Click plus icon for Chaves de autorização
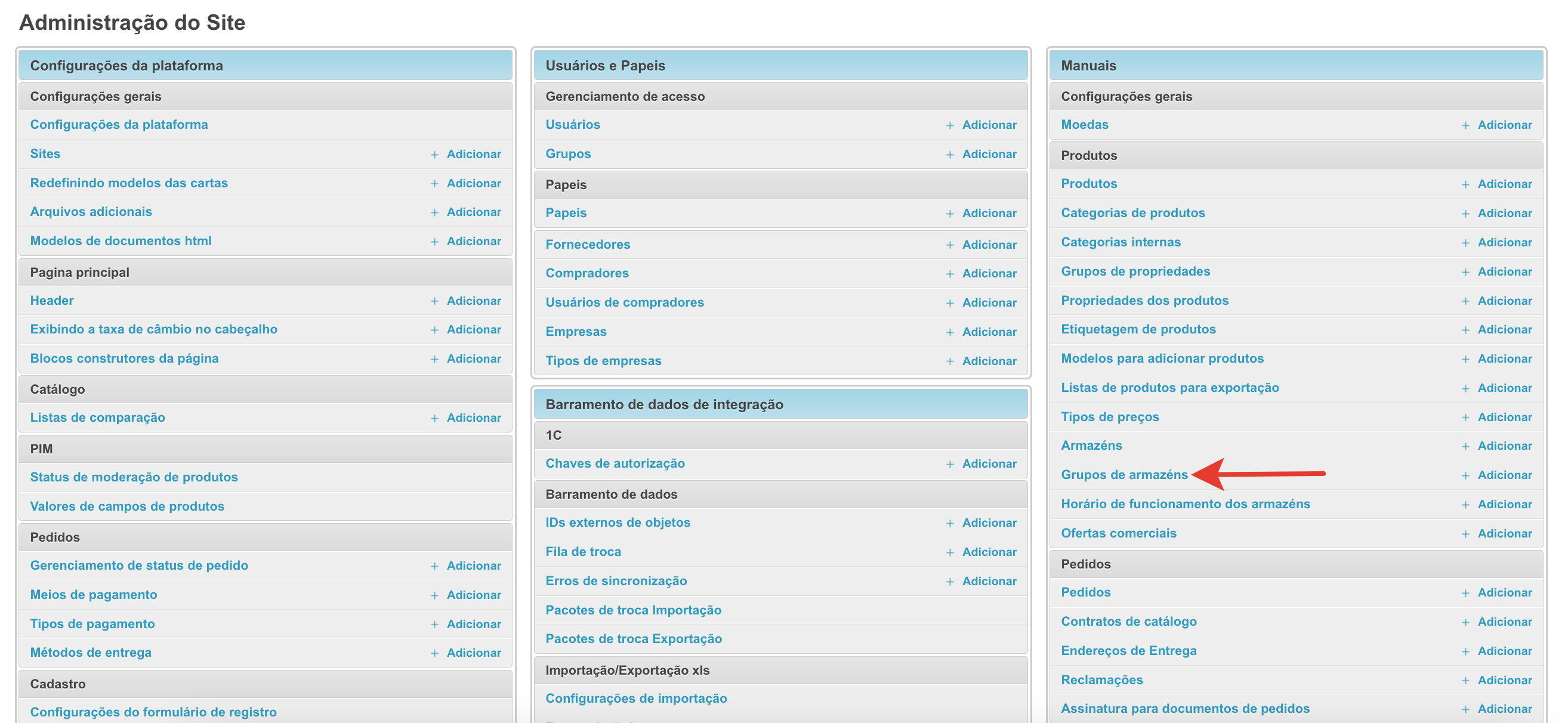The height and width of the screenshot is (723, 1568). [949, 464]
